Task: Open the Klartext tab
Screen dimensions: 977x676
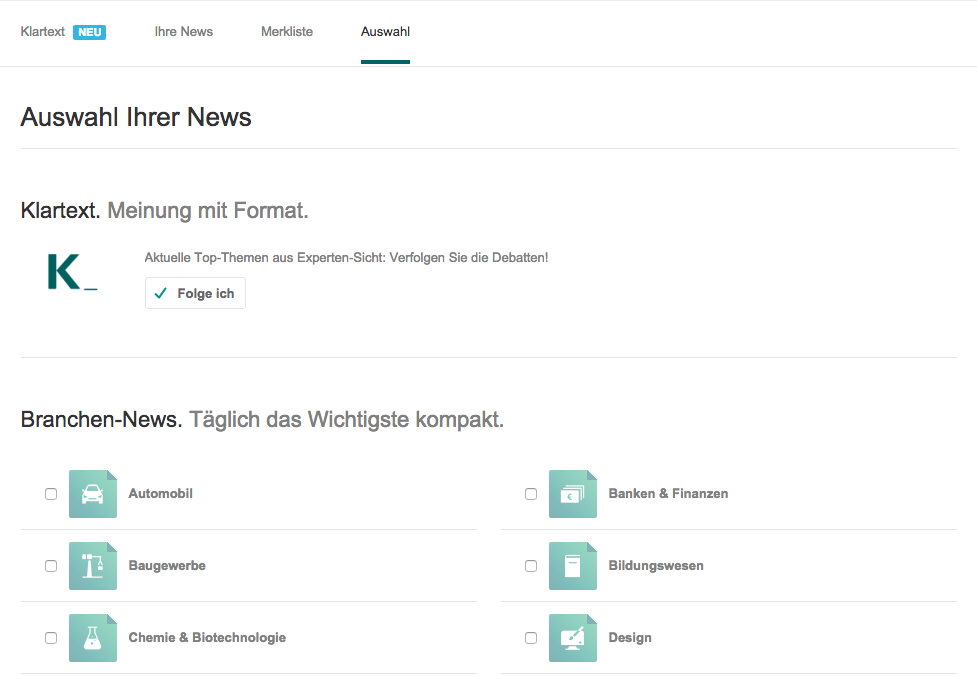Action: (42, 32)
